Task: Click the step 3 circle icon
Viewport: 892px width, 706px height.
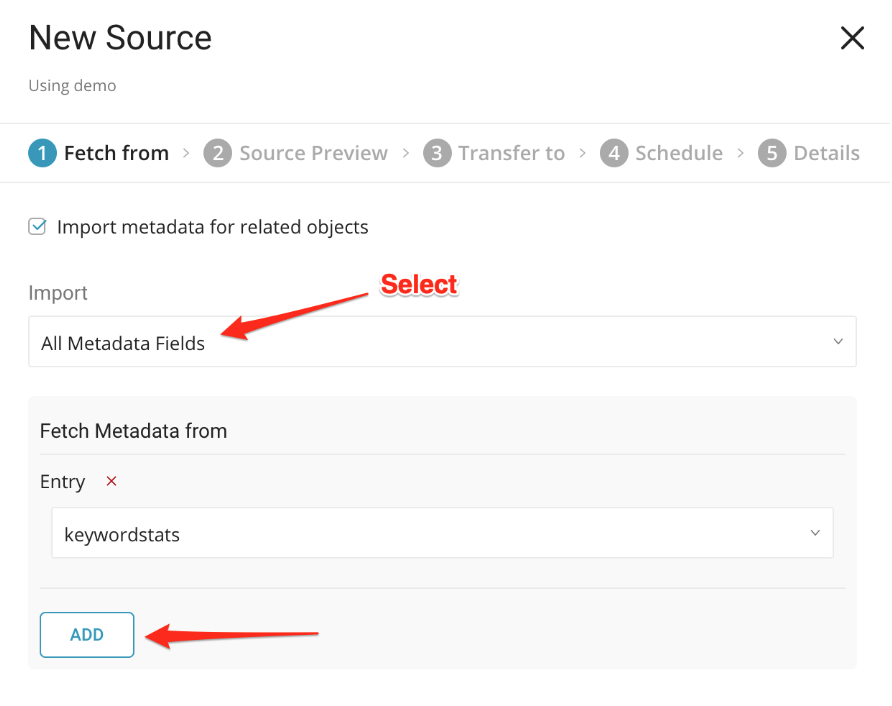Action: [x=436, y=153]
